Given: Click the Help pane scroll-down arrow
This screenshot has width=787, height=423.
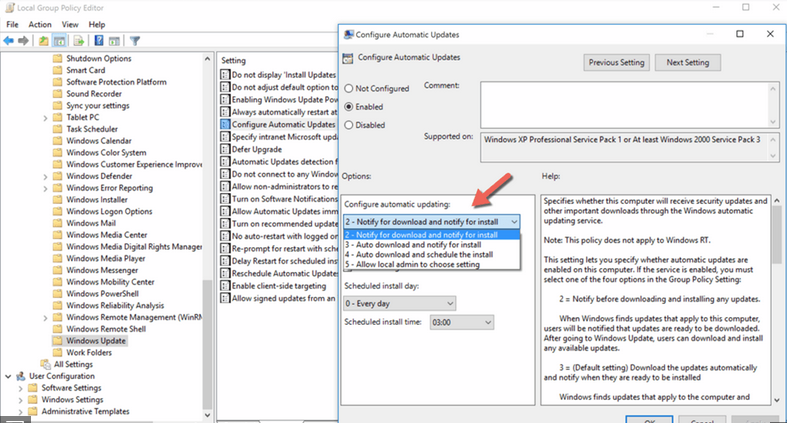Looking at the screenshot, I should 776,400.
